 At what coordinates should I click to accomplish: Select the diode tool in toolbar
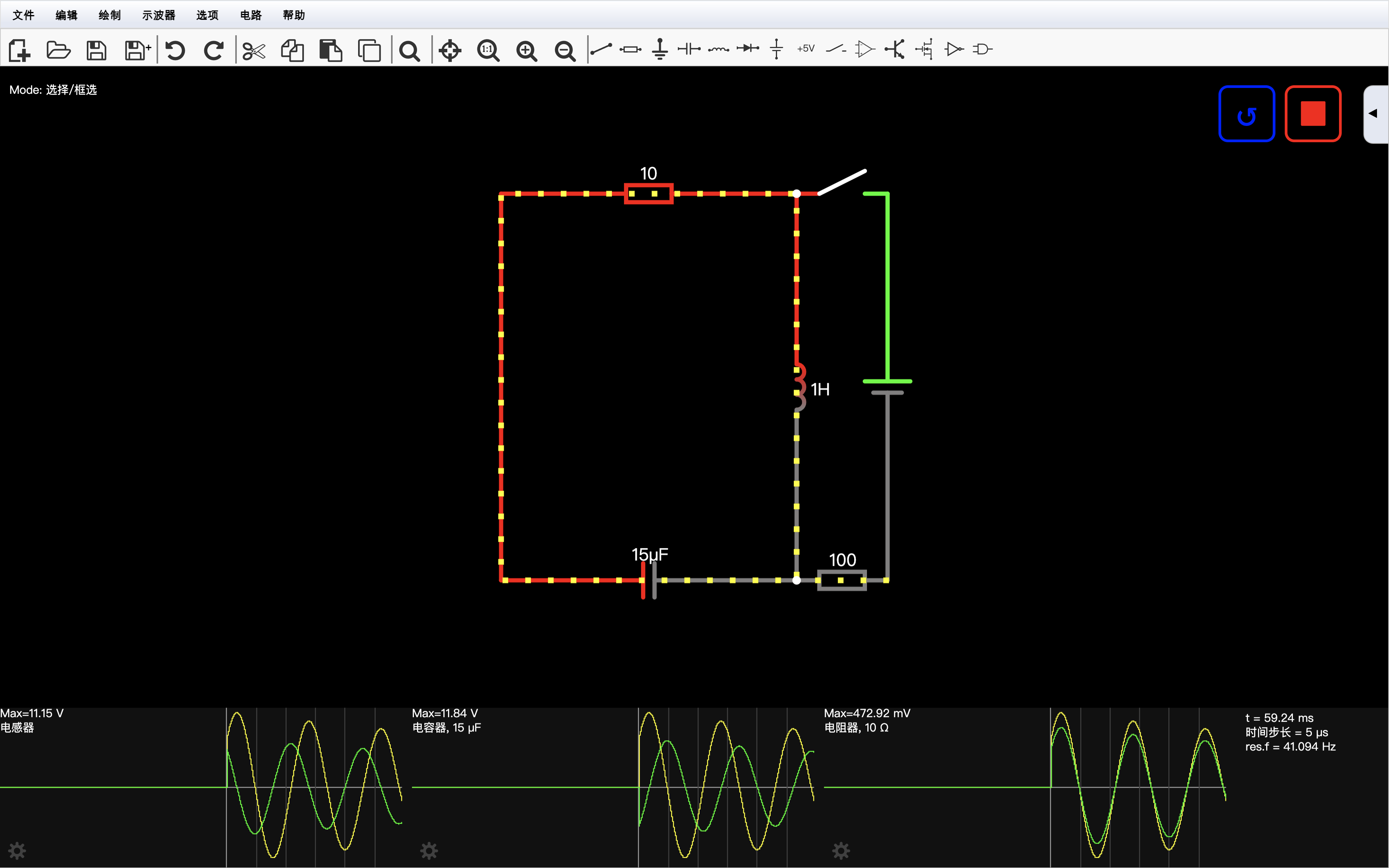click(x=747, y=49)
